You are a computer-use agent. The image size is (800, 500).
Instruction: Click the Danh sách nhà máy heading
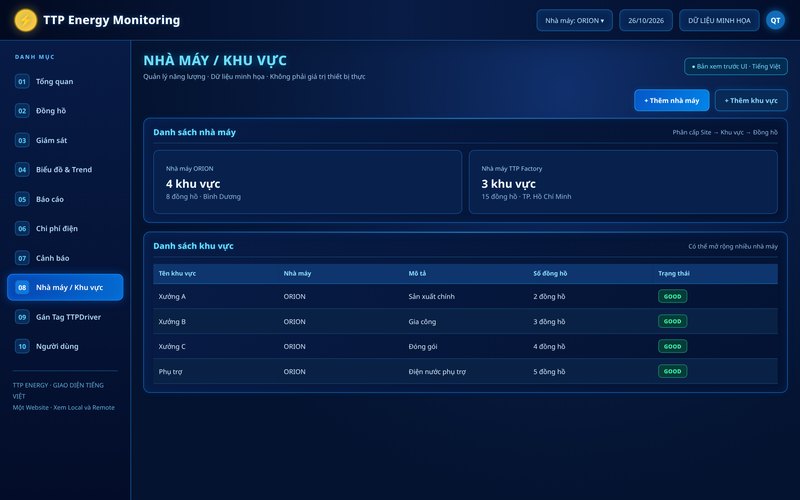[x=194, y=133]
